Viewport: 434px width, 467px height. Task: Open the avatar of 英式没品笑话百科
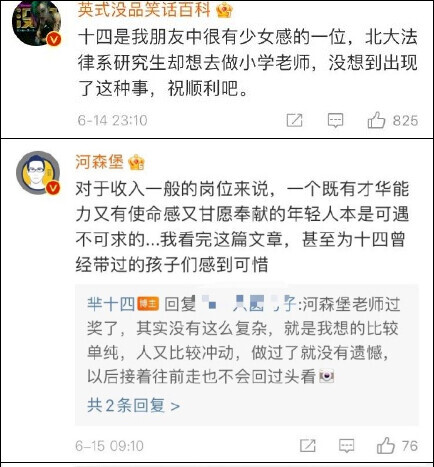(36, 22)
